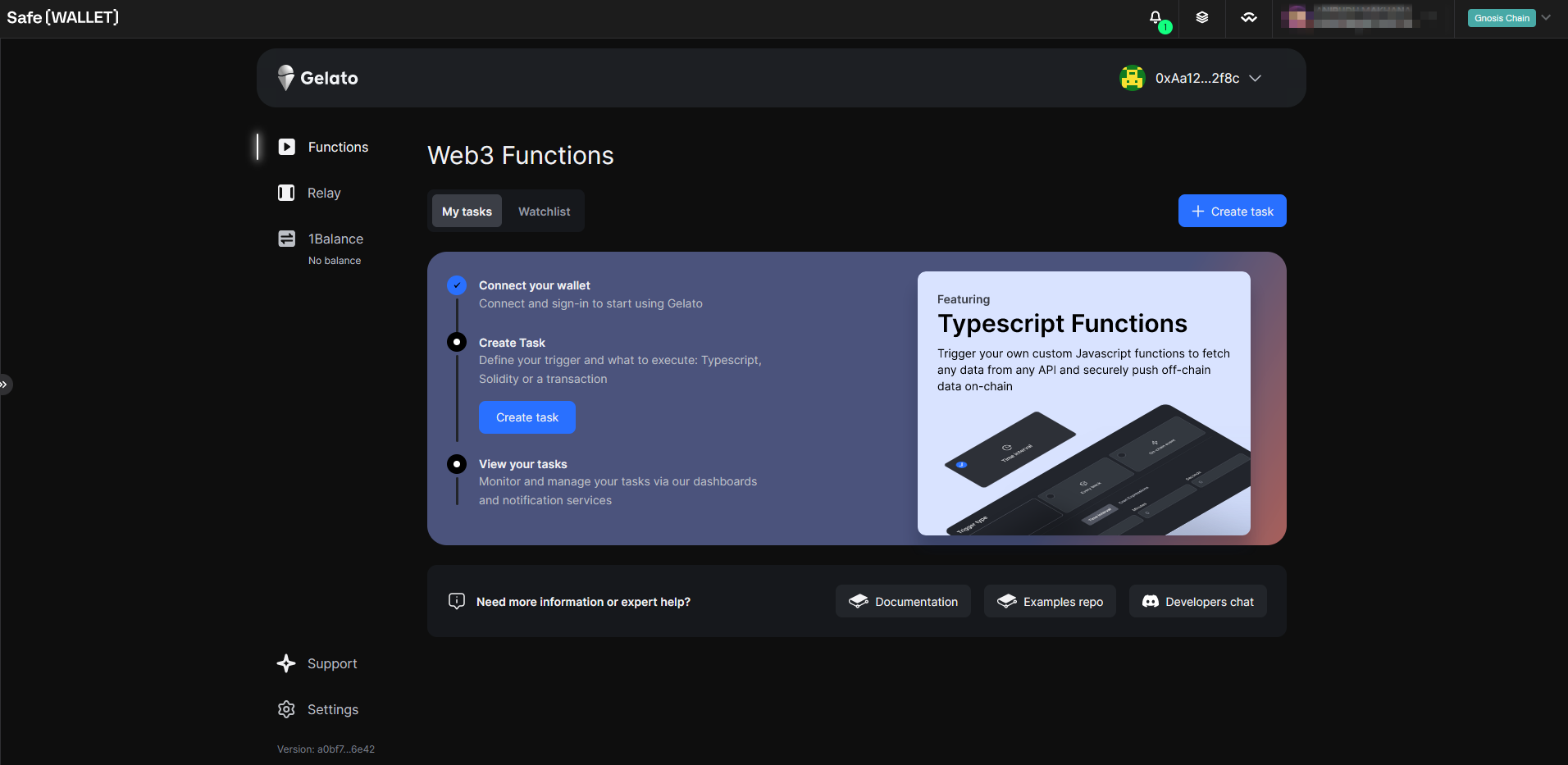Switch to the Watchlist tab
Image resolution: width=1568 pixels, height=765 pixels.
pyautogui.click(x=544, y=212)
